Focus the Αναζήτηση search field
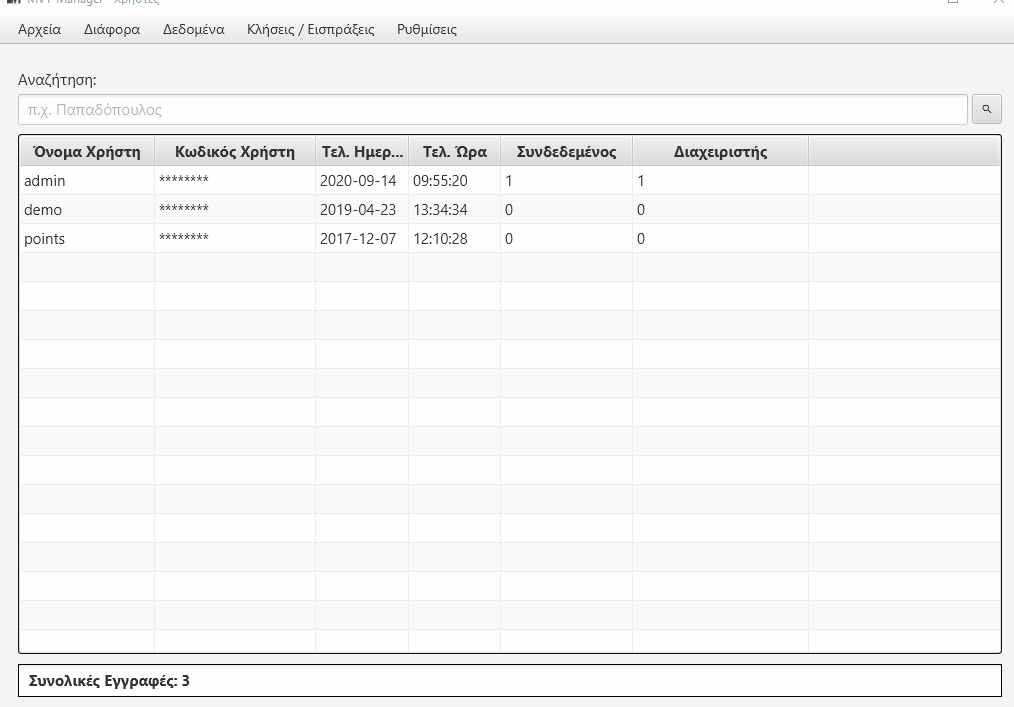Image resolution: width=1014 pixels, height=707 pixels. [x=493, y=109]
